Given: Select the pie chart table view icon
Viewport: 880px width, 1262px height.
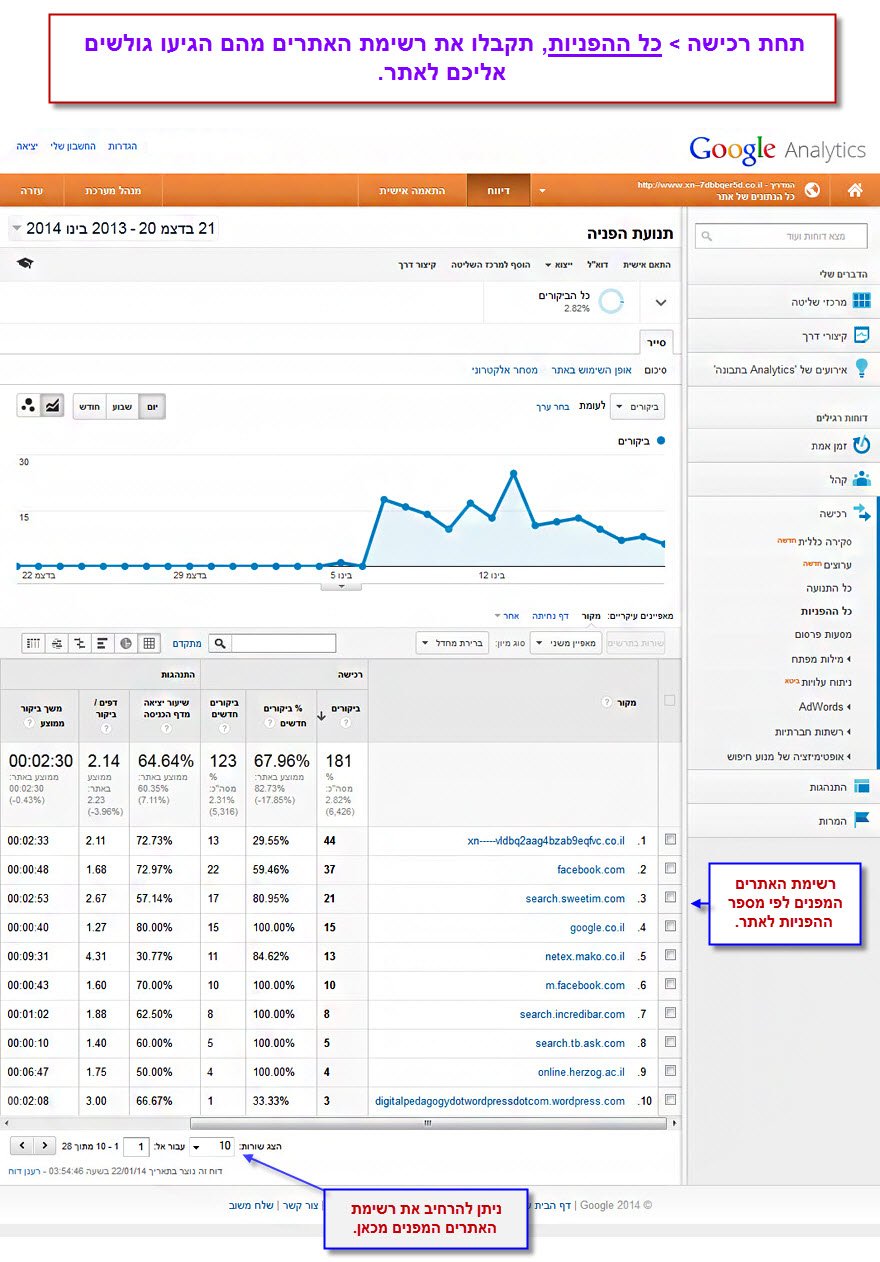Looking at the screenshot, I should (x=126, y=643).
